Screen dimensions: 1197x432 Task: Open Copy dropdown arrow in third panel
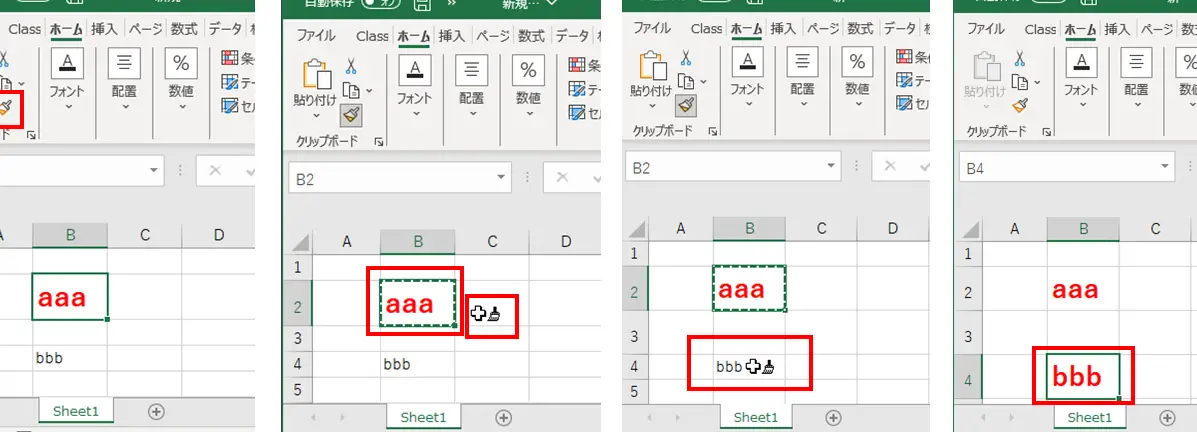(x=703, y=82)
